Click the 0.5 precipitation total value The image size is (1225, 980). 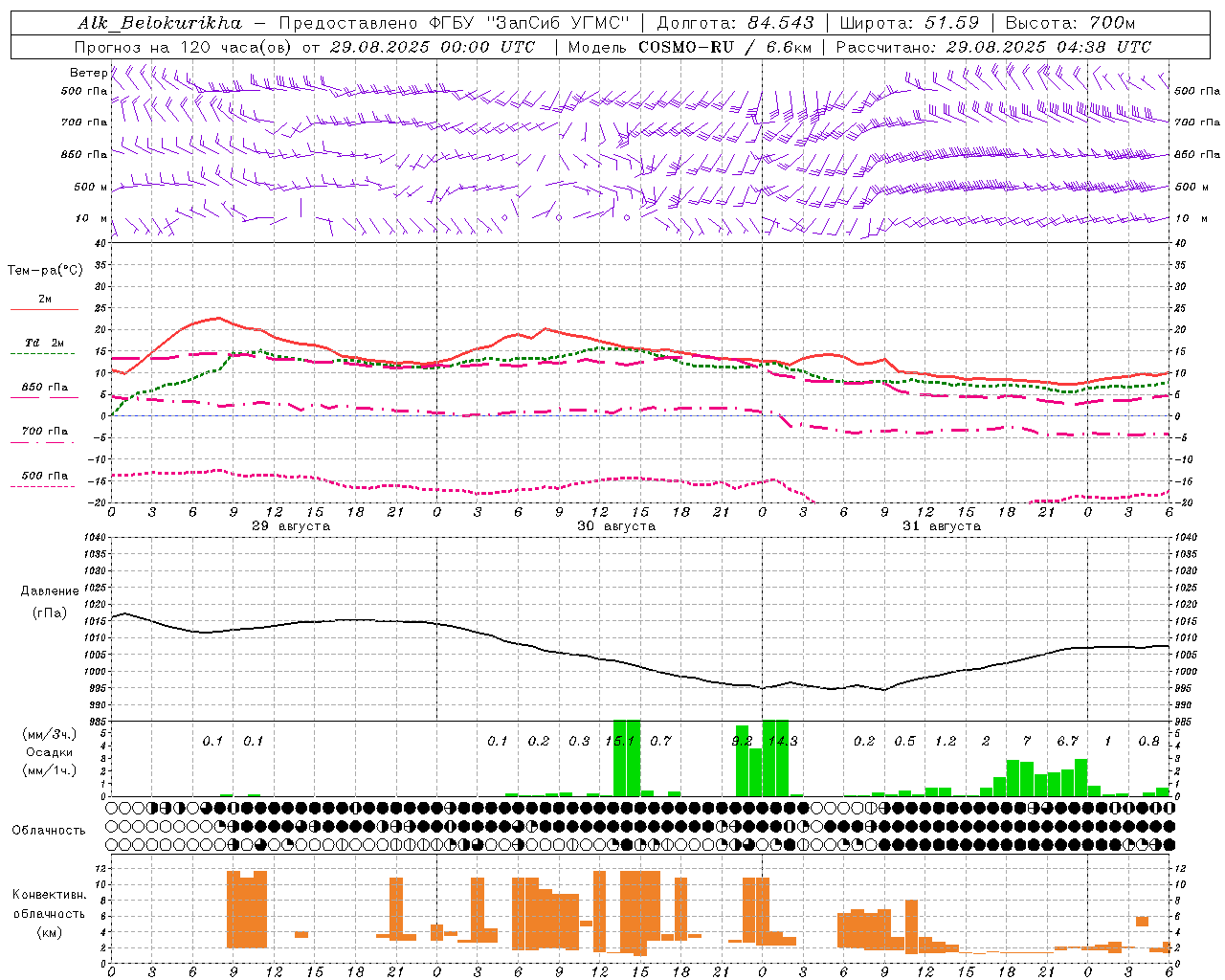(904, 741)
